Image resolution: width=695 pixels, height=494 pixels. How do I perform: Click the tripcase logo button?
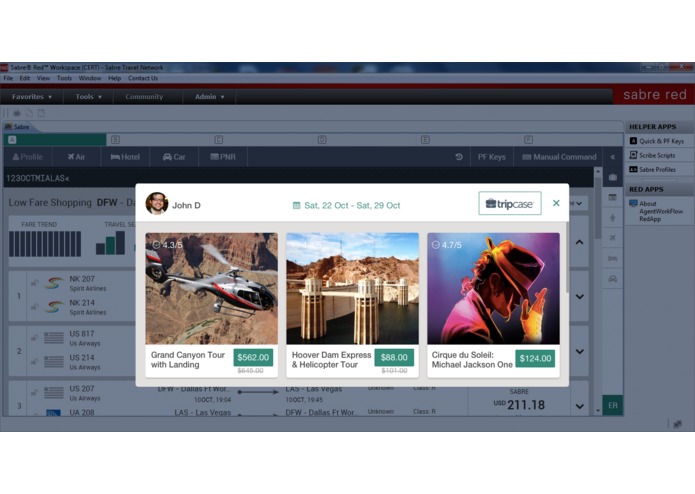[510, 203]
